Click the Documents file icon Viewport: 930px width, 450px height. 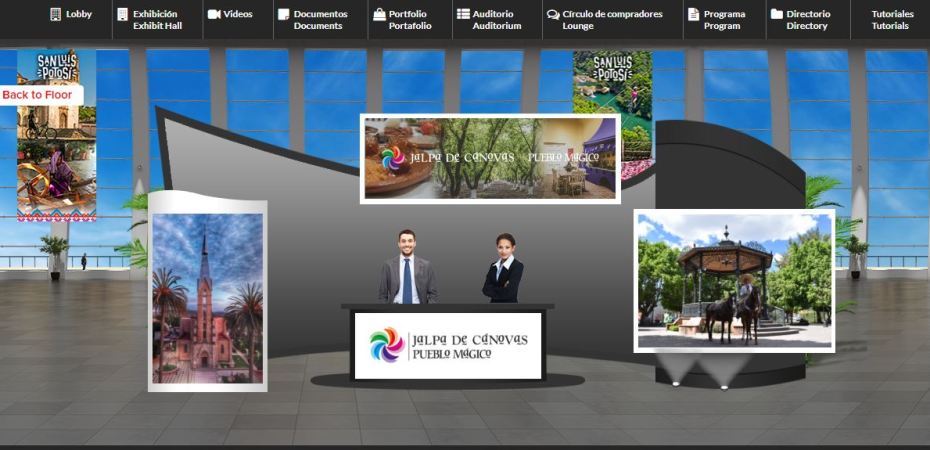[283, 15]
